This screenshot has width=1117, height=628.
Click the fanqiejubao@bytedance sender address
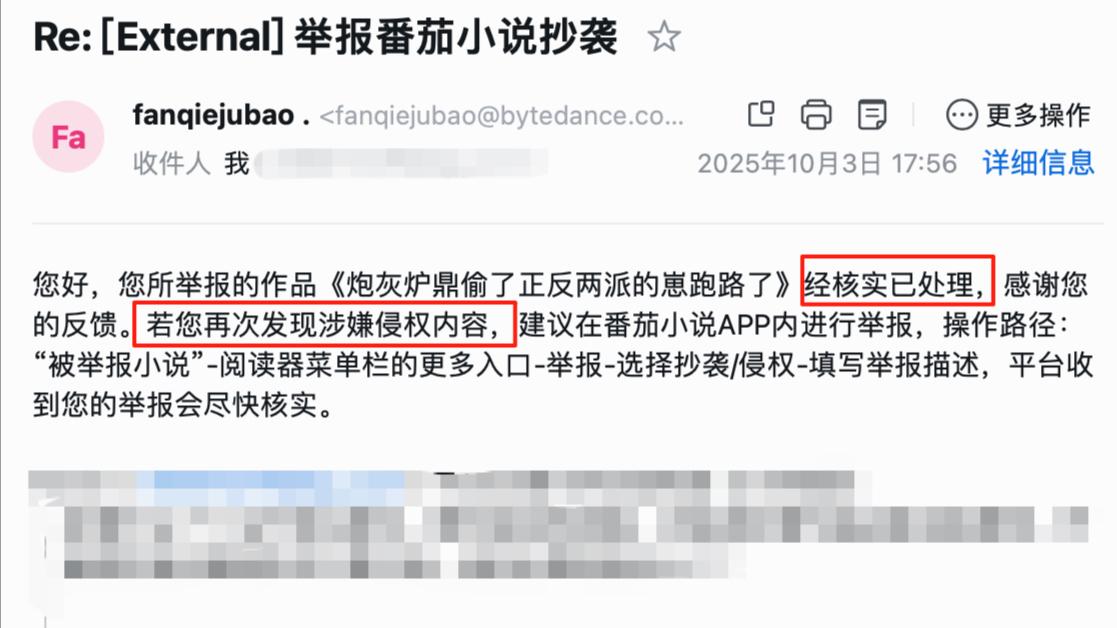coord(502,115)
